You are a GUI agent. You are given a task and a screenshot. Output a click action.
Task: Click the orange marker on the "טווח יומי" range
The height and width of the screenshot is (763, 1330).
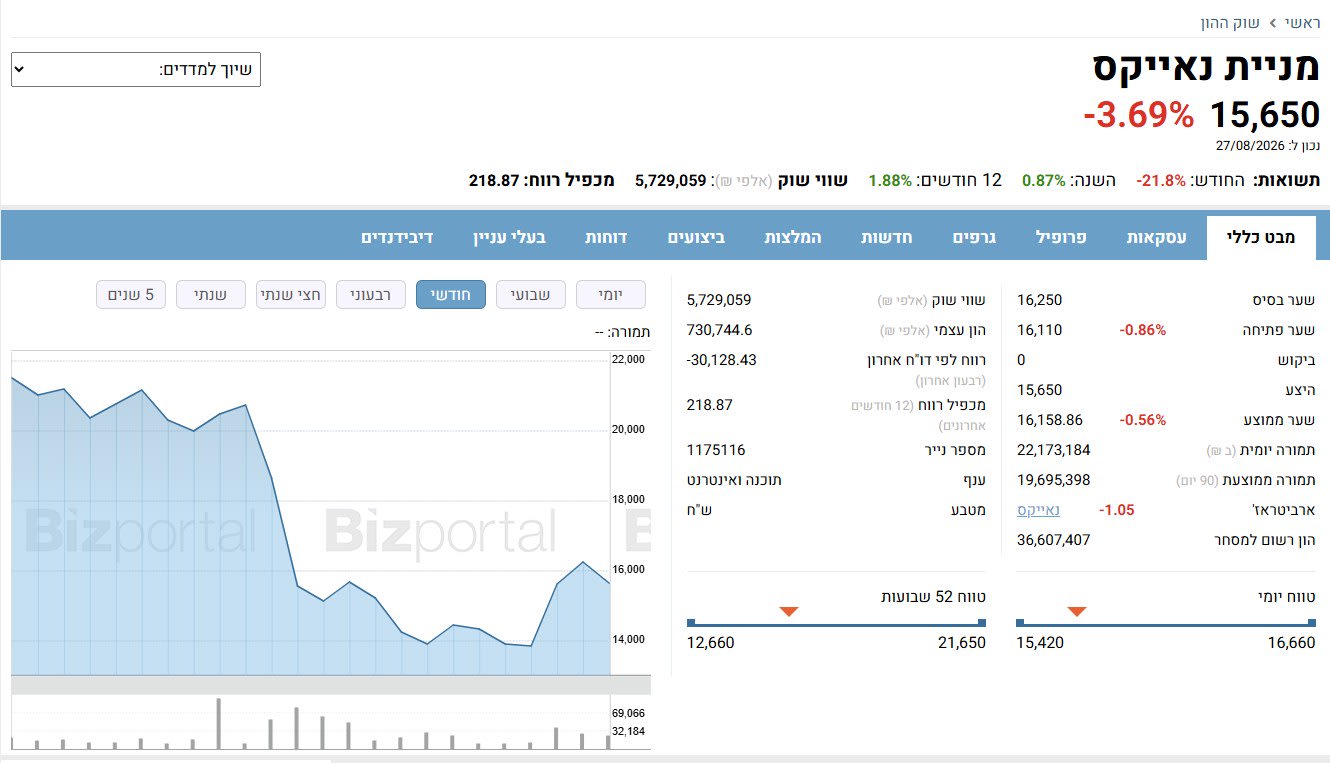[1077, 611]
